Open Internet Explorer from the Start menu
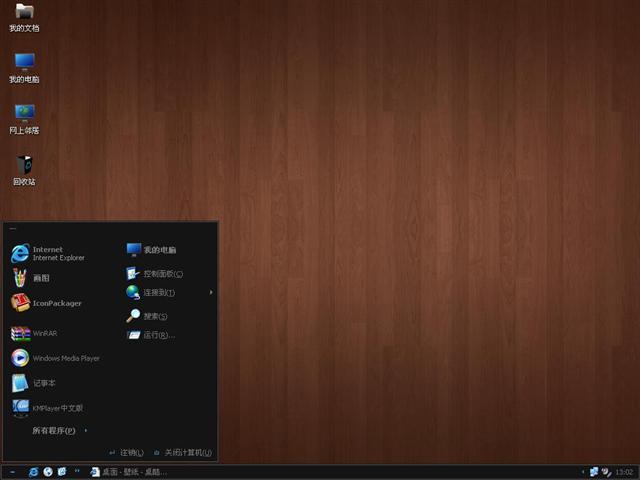The image size is (640, 480). click(48, 253)
